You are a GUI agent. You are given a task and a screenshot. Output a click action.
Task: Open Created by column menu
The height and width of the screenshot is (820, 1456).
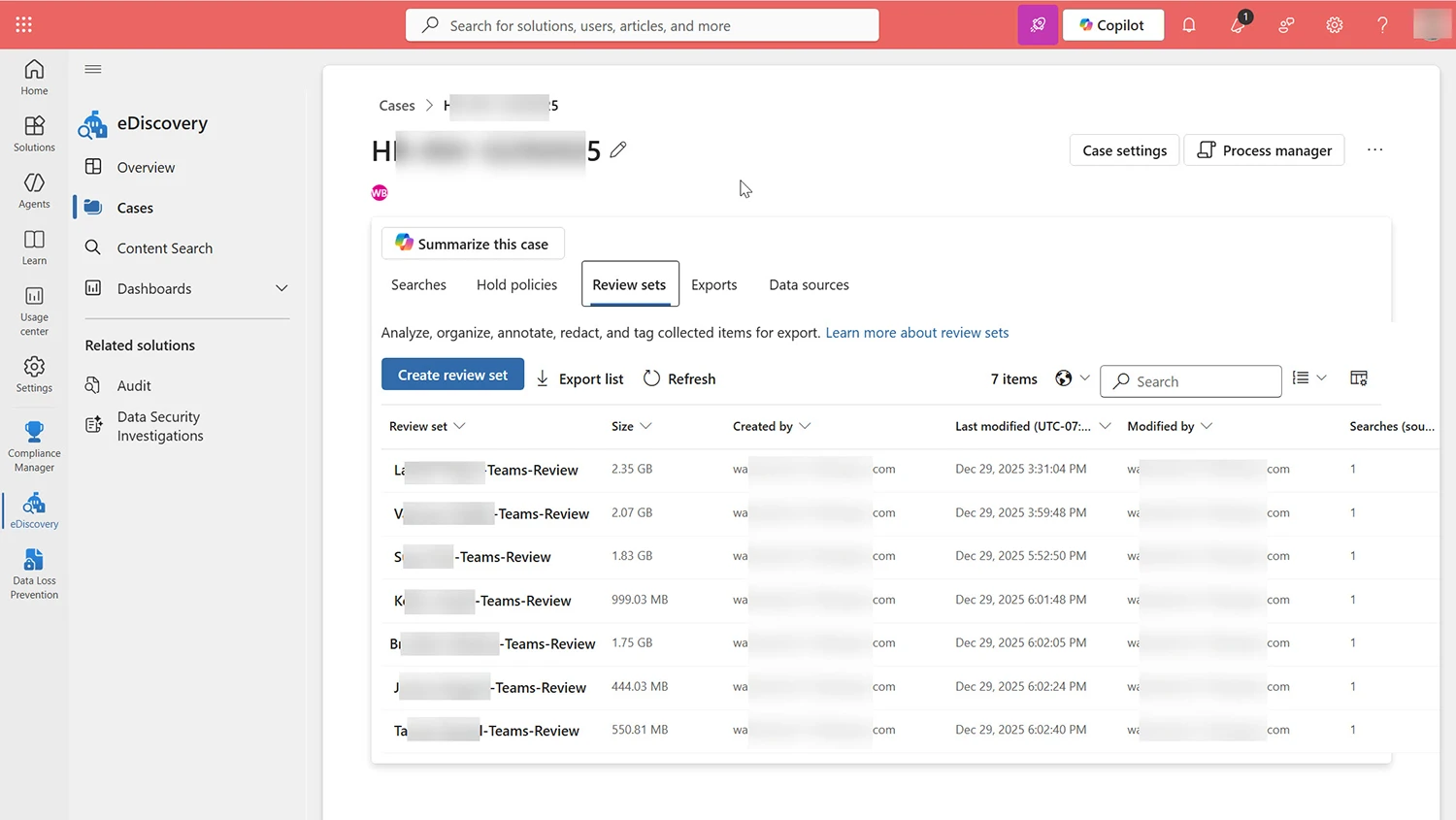coord(772,426)
